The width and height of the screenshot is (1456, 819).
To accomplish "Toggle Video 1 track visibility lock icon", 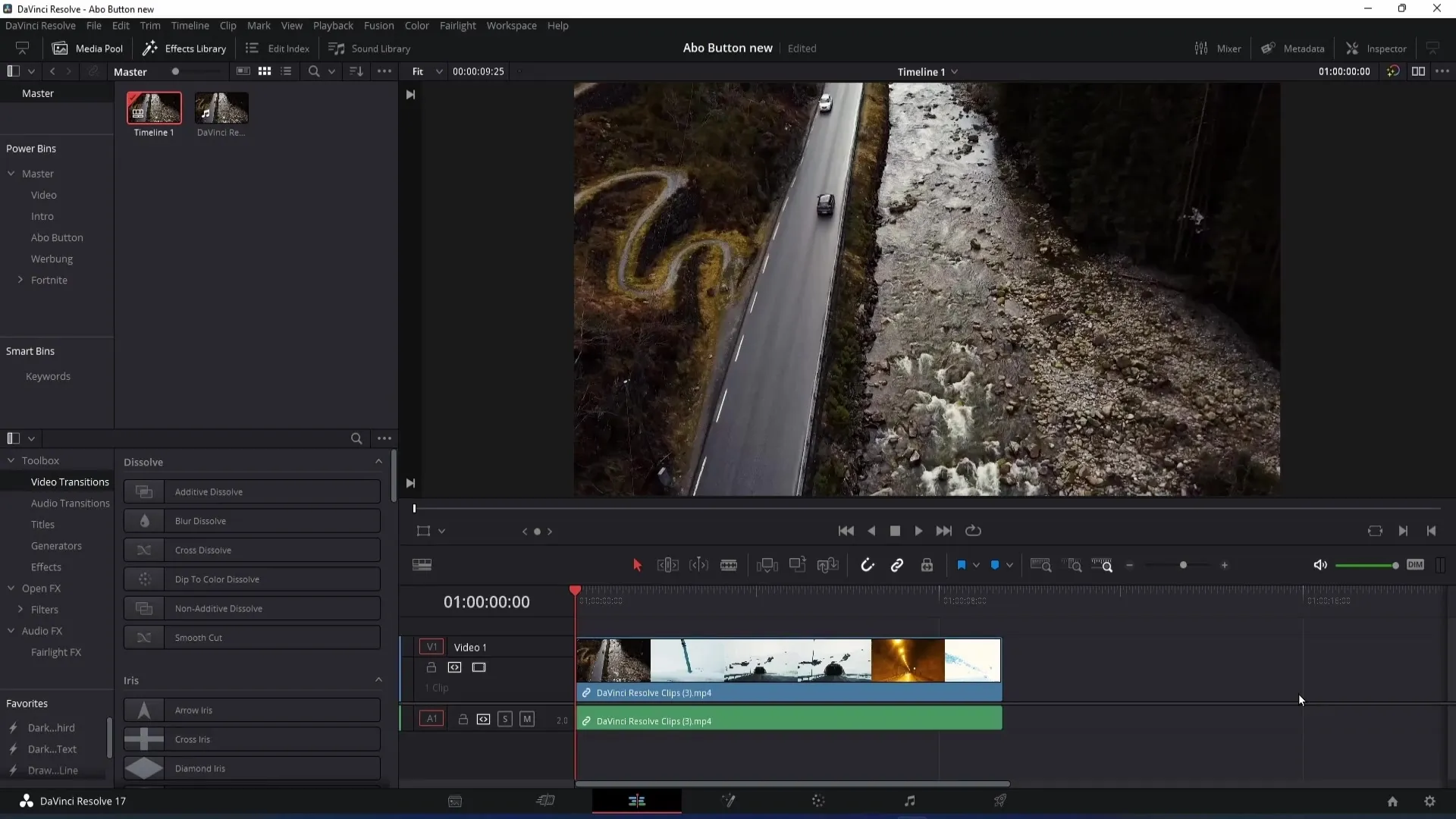I will (431, 667).
